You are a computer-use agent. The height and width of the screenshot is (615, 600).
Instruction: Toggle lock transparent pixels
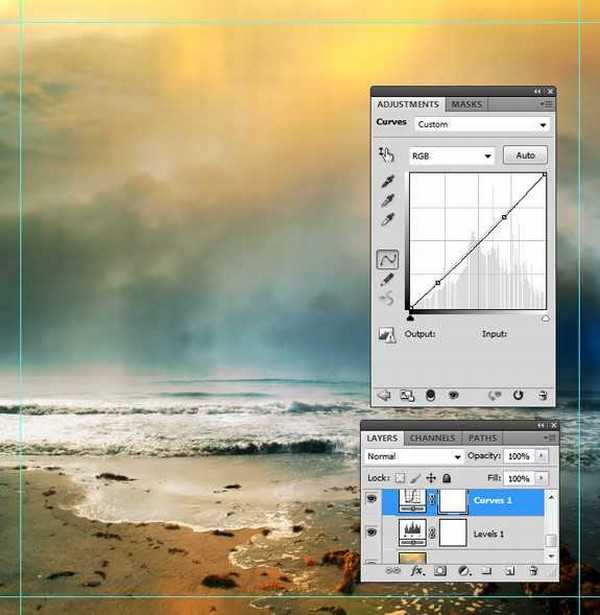pyautogui.click(x=400, y=478)
